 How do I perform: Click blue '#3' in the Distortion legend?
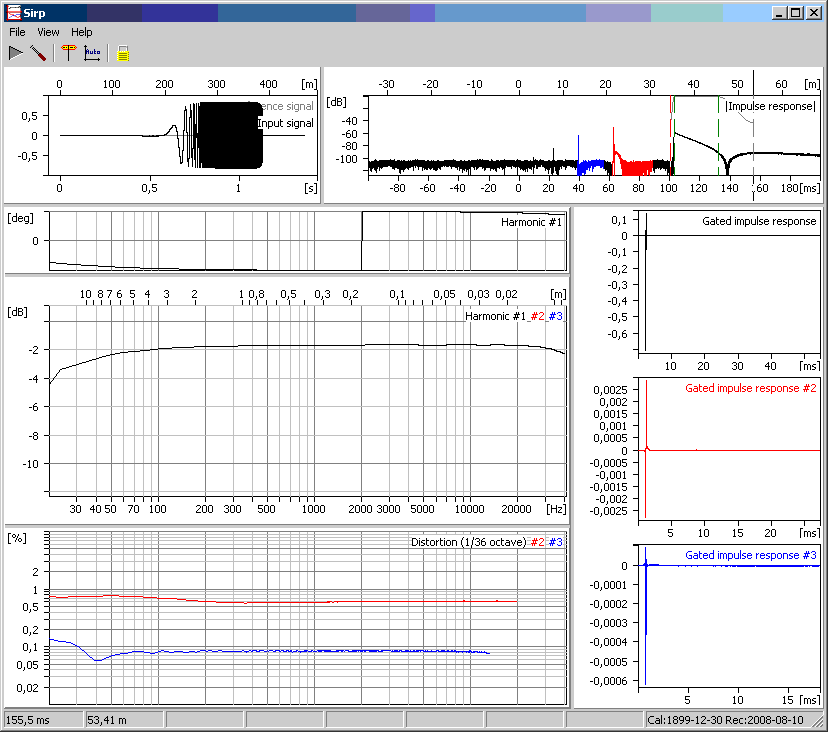(x=556, y=542)
